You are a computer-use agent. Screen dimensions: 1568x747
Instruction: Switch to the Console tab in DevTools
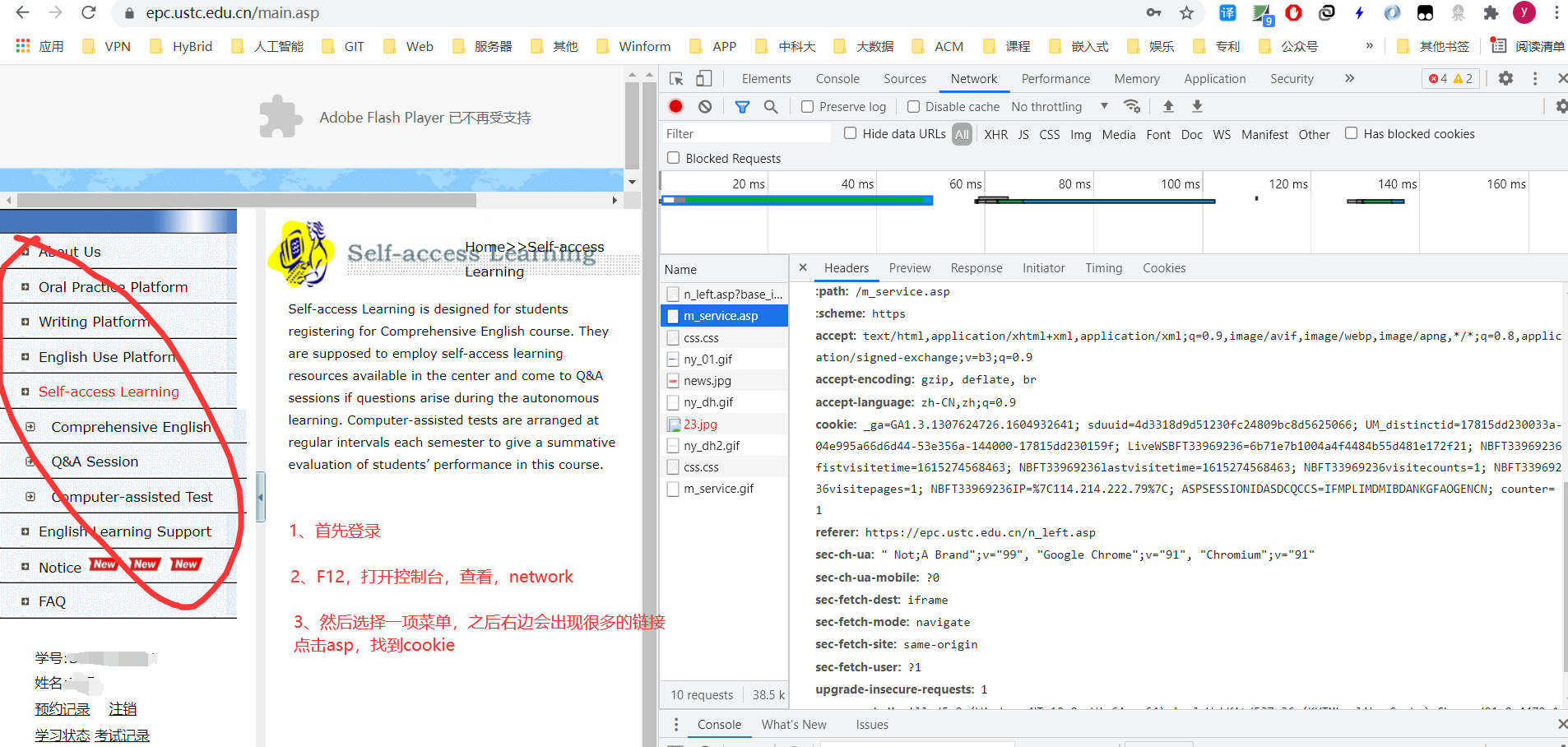[837, 78]
